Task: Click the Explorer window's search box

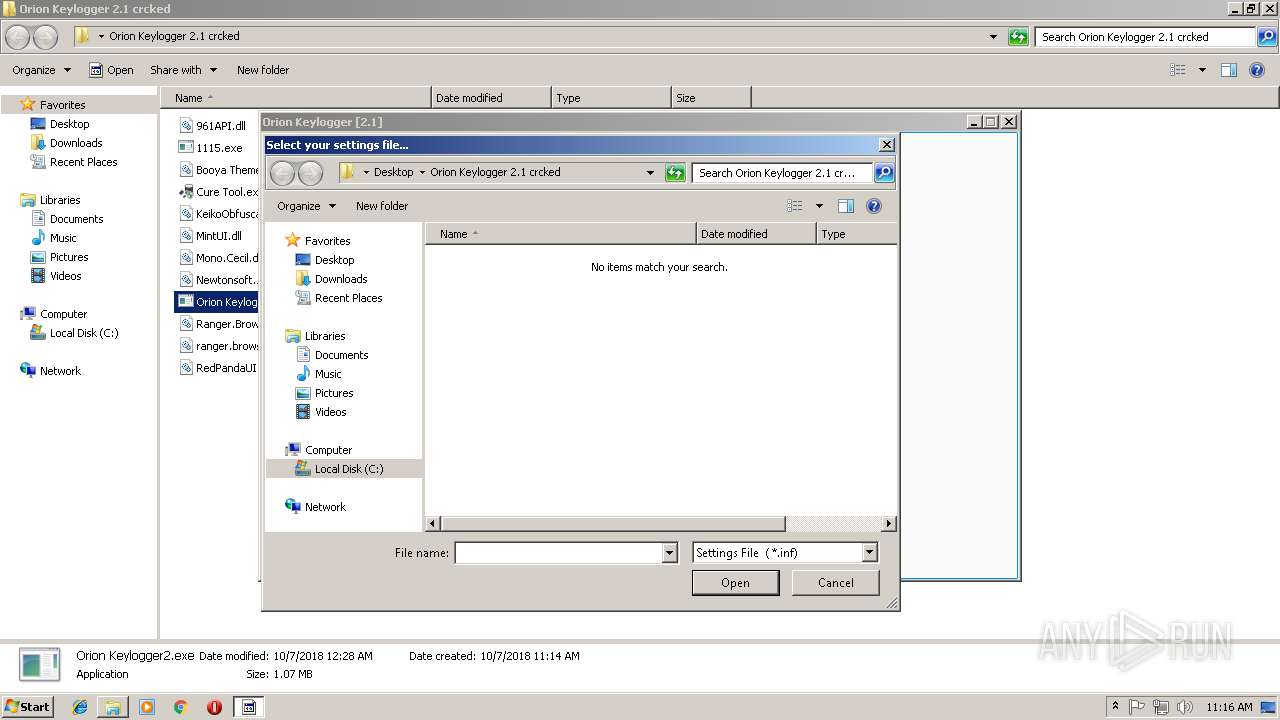Action: tap(1146, 37)
